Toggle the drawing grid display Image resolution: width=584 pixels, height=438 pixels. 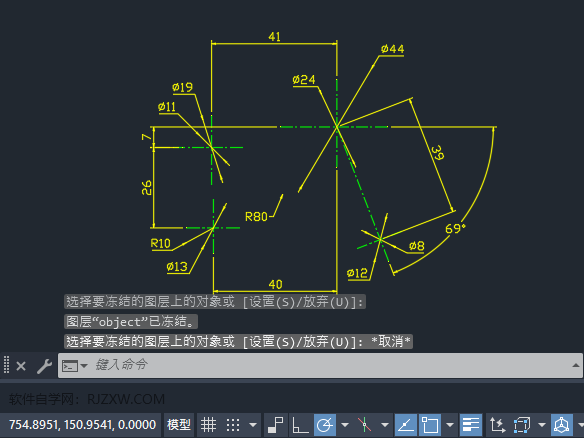(208, 425)
